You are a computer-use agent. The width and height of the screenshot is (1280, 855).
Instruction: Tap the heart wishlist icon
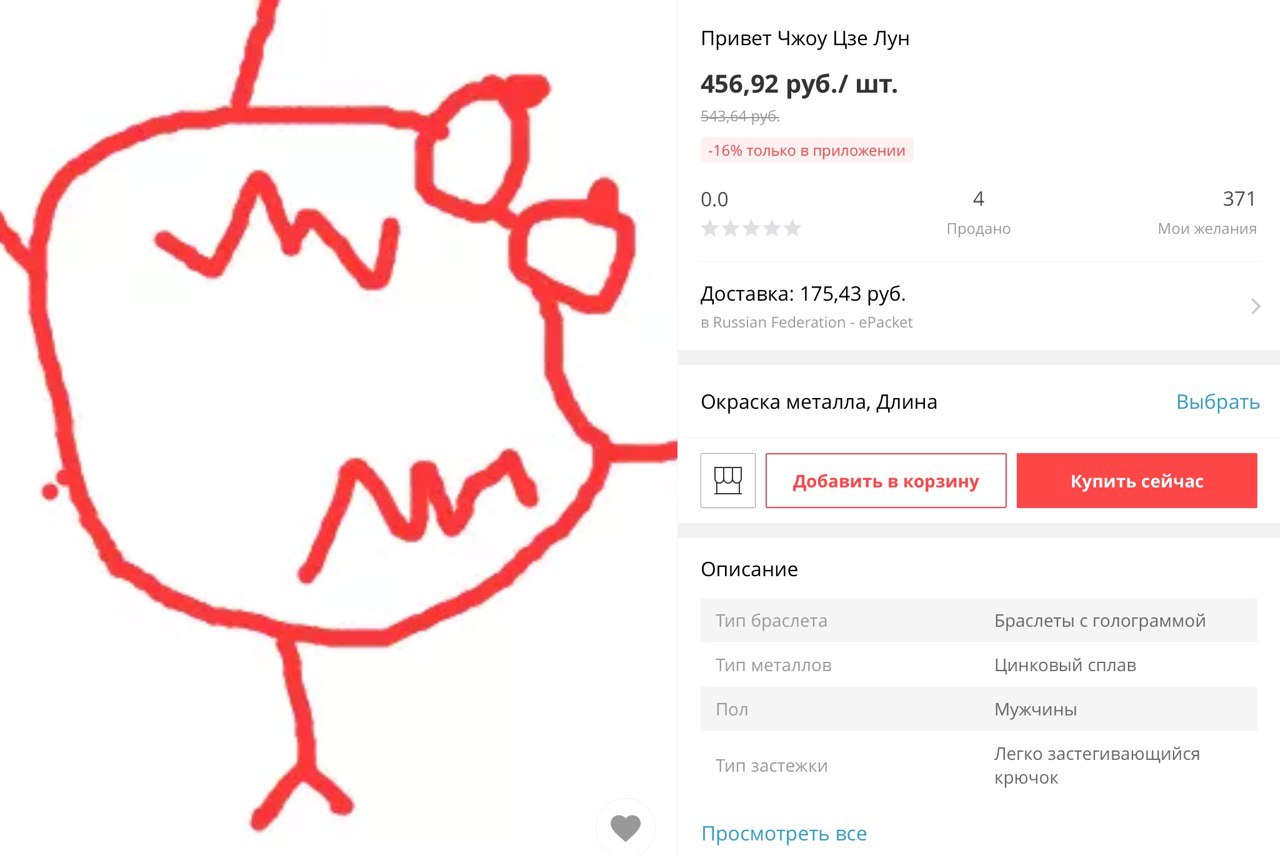coord(625,828)
